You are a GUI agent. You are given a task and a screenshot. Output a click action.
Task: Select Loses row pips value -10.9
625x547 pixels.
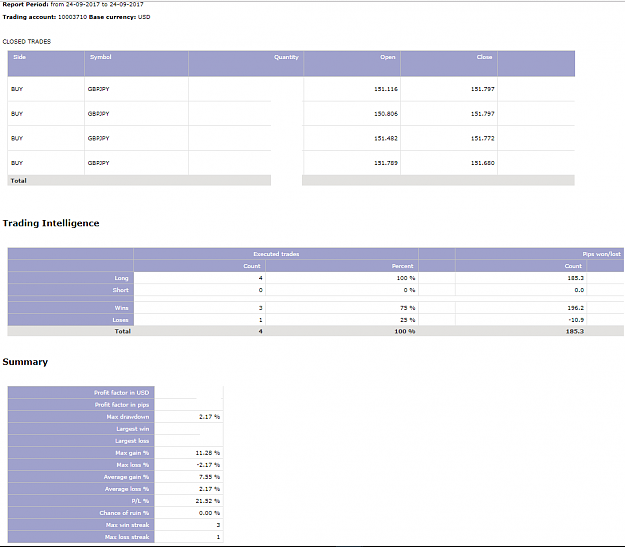tap(576, 320)
